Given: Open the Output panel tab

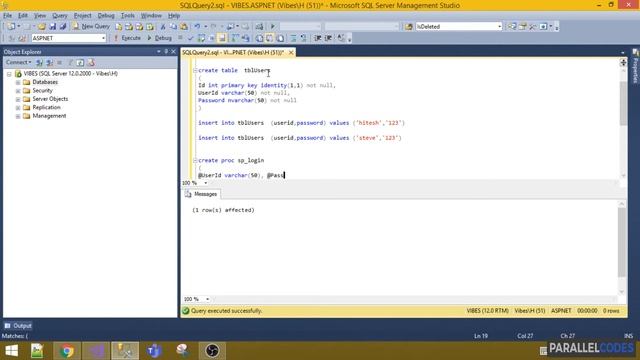Looking at the screenshot, I should click(18, 326).
